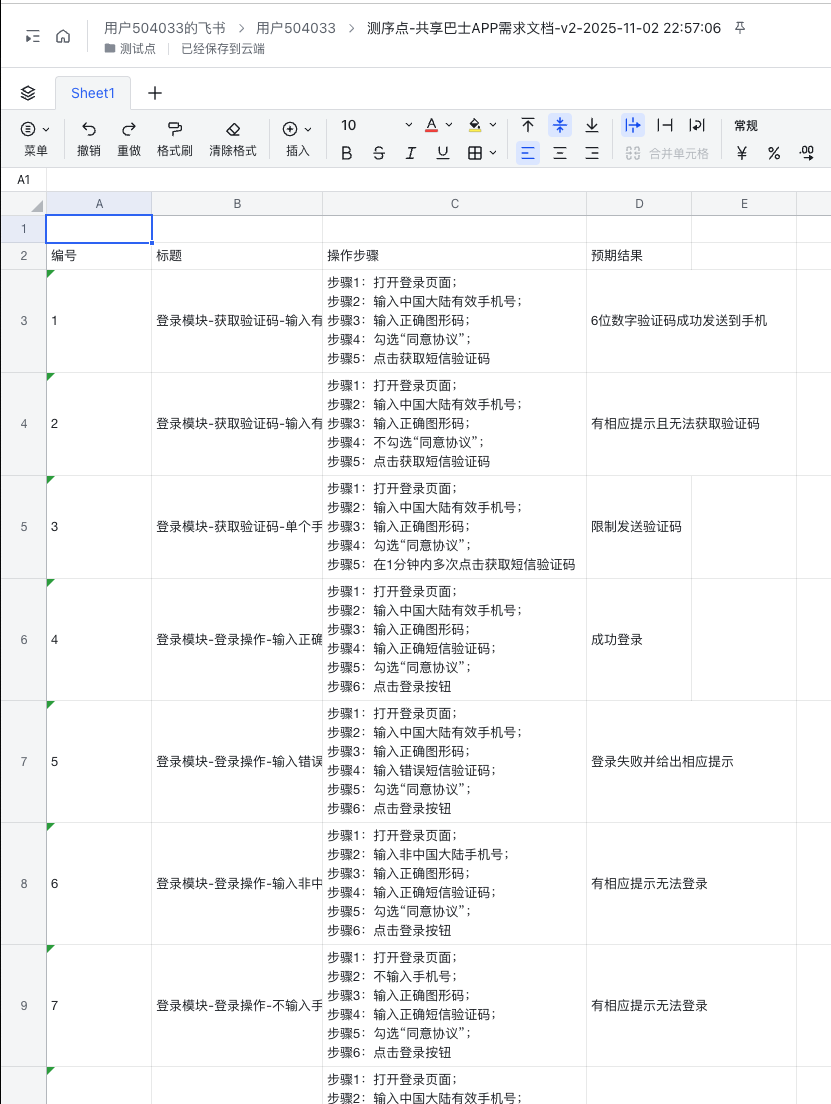Select row 5 header

coord(23,527)
